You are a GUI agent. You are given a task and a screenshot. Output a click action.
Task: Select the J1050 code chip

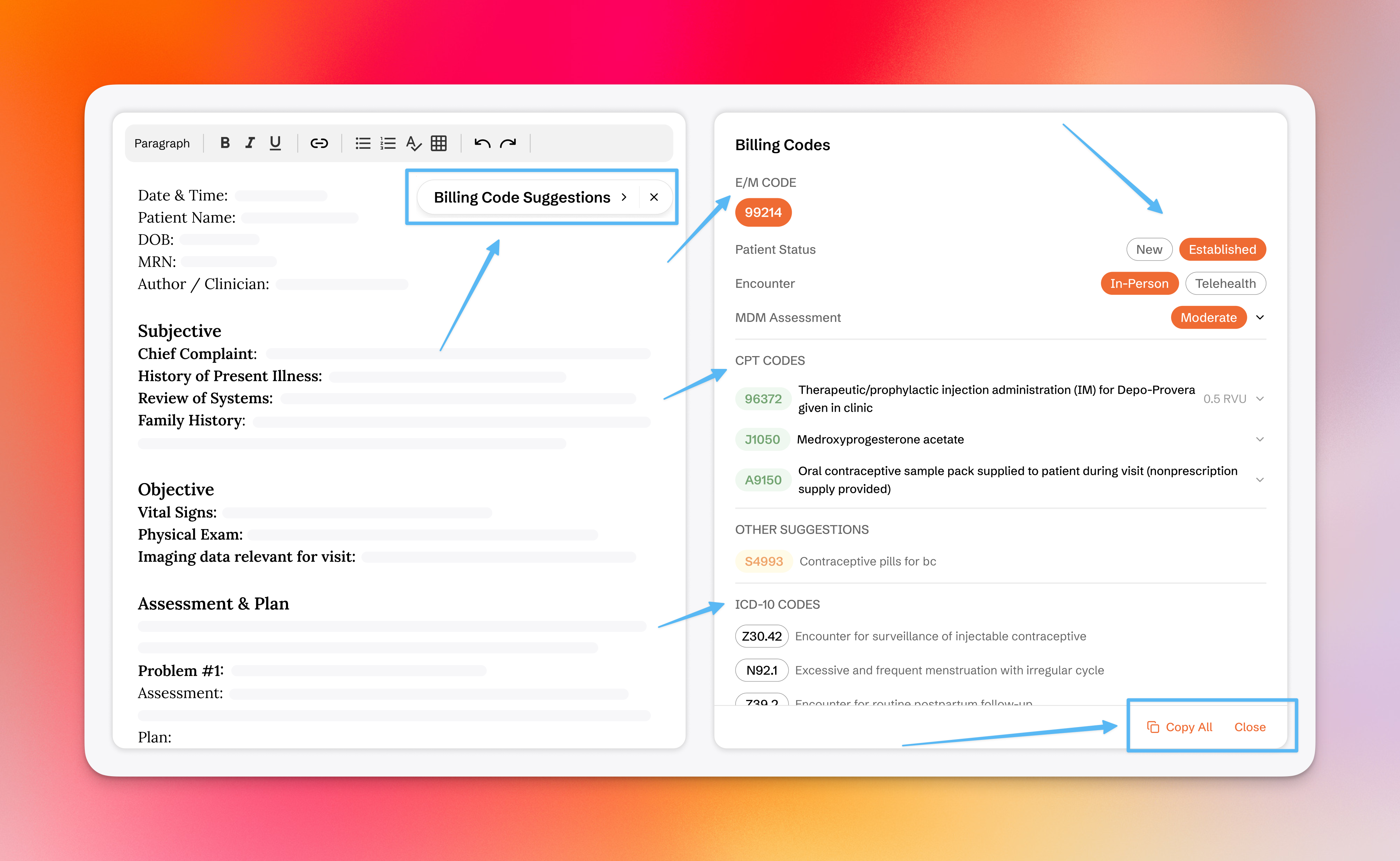[x=762, y=439]
